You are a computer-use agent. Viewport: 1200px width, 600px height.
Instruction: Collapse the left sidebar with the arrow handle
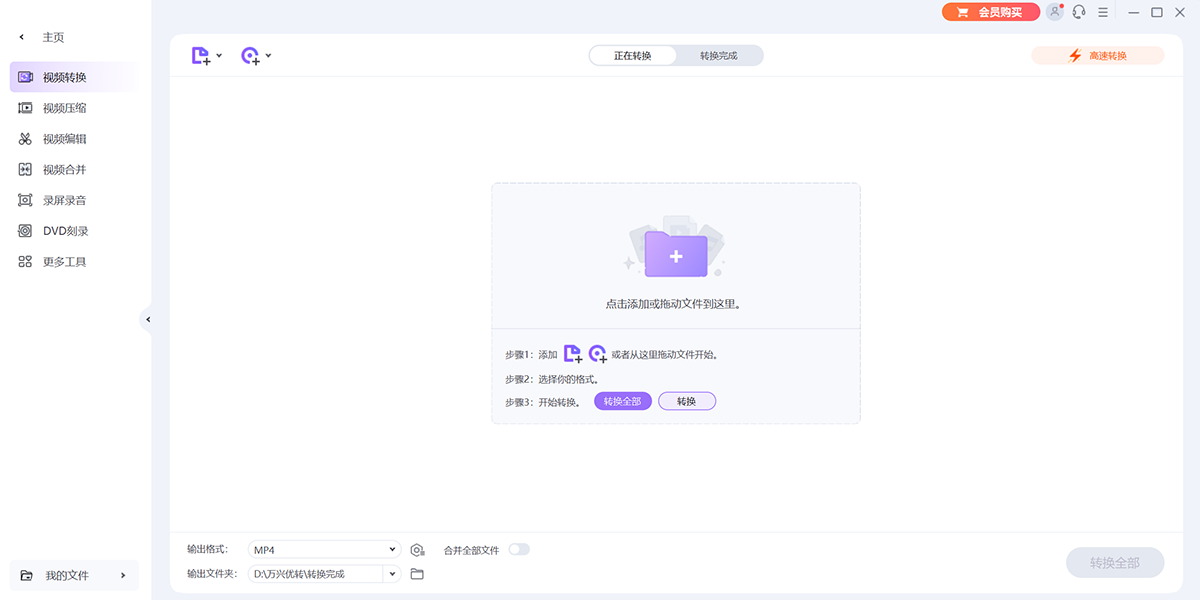pyautogui.click(x=148, y=320)
